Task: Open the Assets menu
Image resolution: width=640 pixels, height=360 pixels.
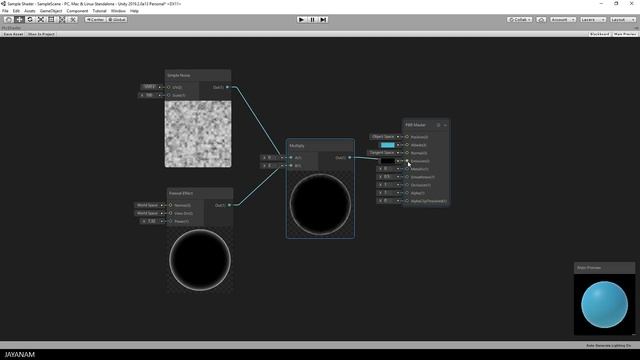Action: pyautogui.click(x=30, y=11)
